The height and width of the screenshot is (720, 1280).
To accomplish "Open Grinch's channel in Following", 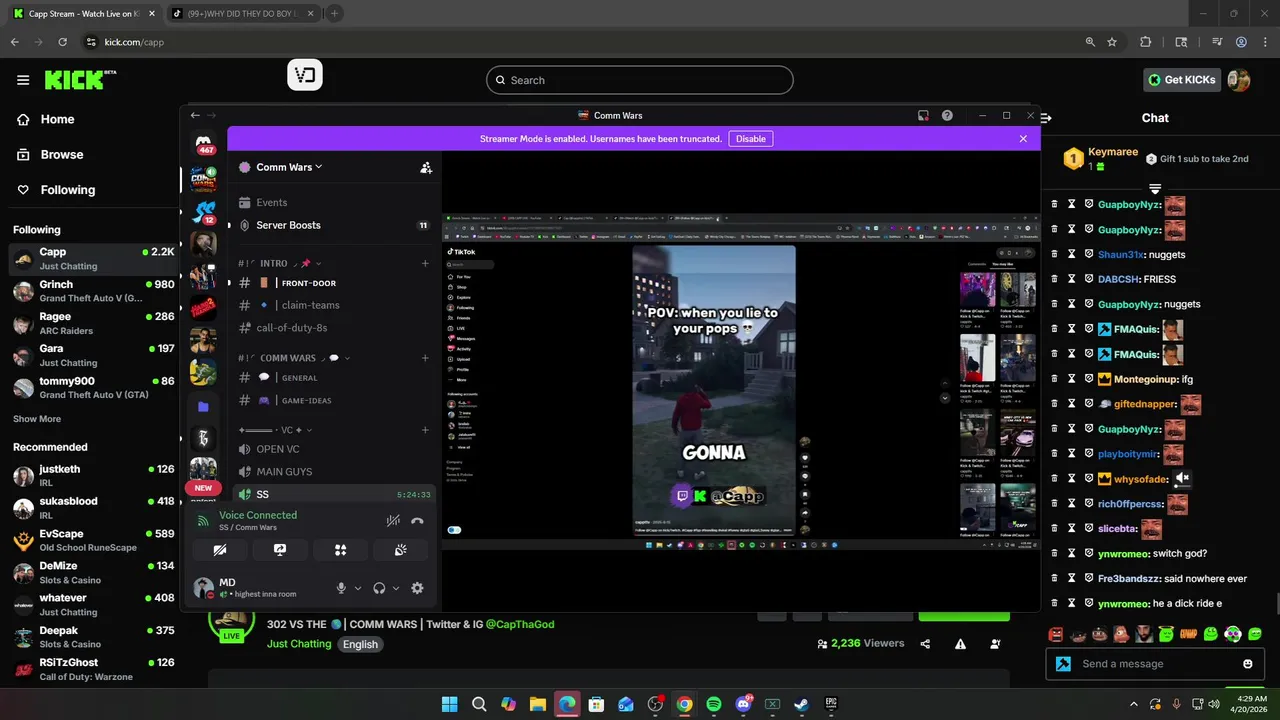I will coord(92,291).
